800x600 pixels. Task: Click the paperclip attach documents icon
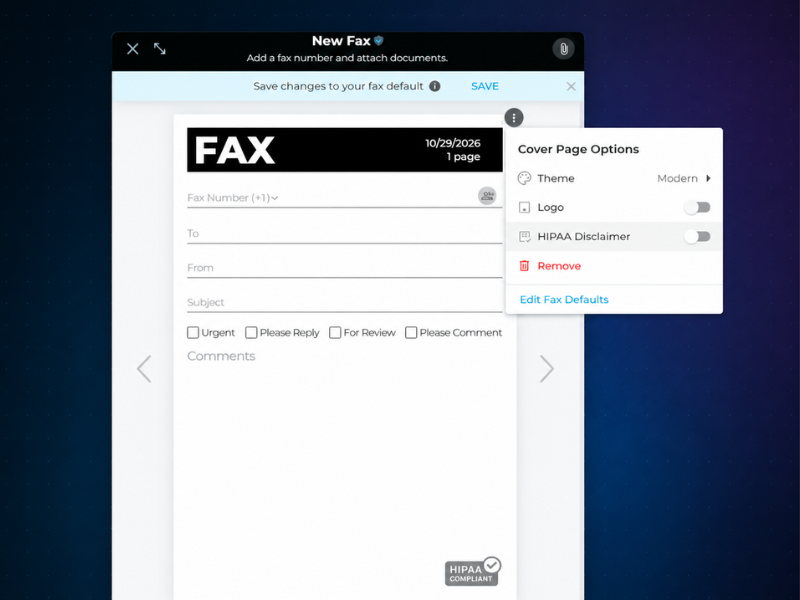tap(563, 49)
